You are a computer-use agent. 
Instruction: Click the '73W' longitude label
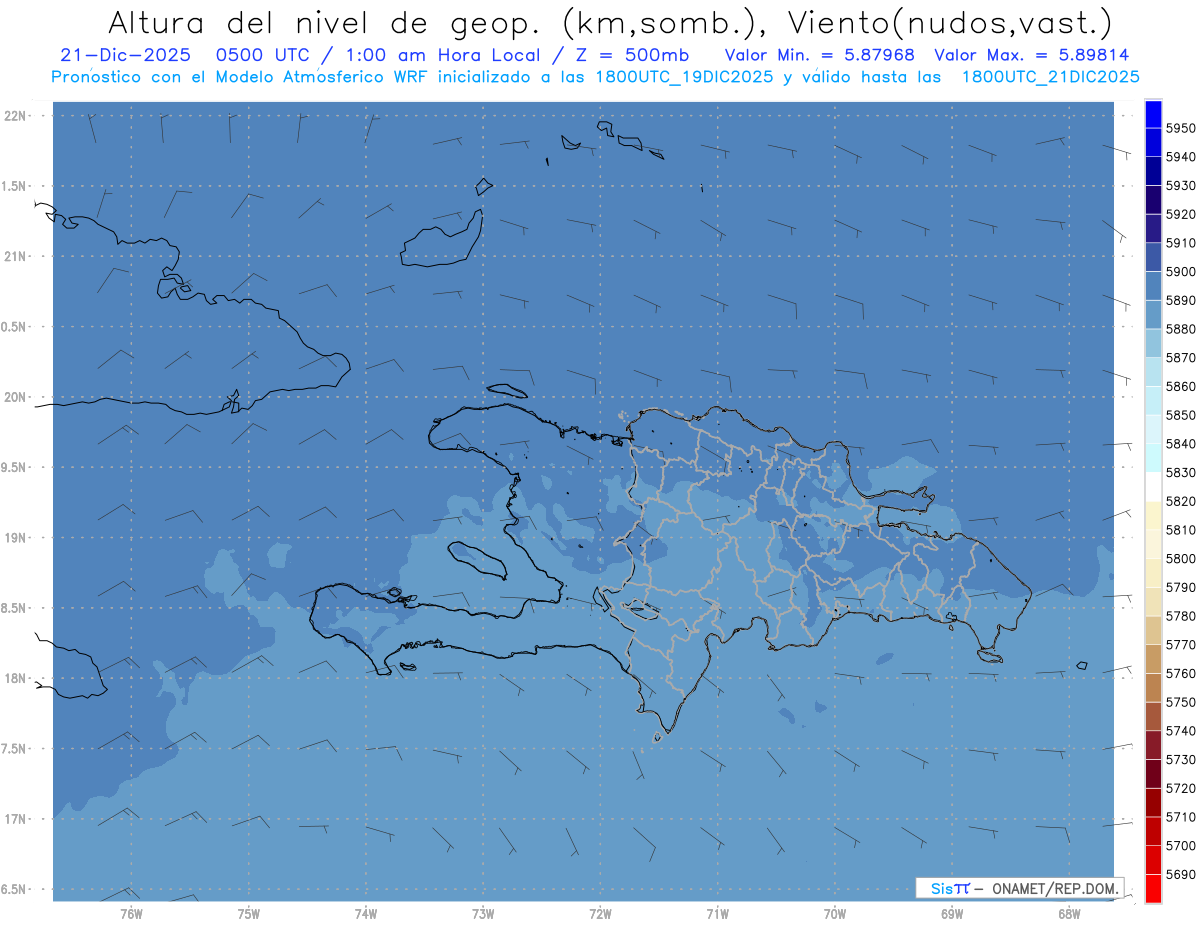[x=483, y=914]
